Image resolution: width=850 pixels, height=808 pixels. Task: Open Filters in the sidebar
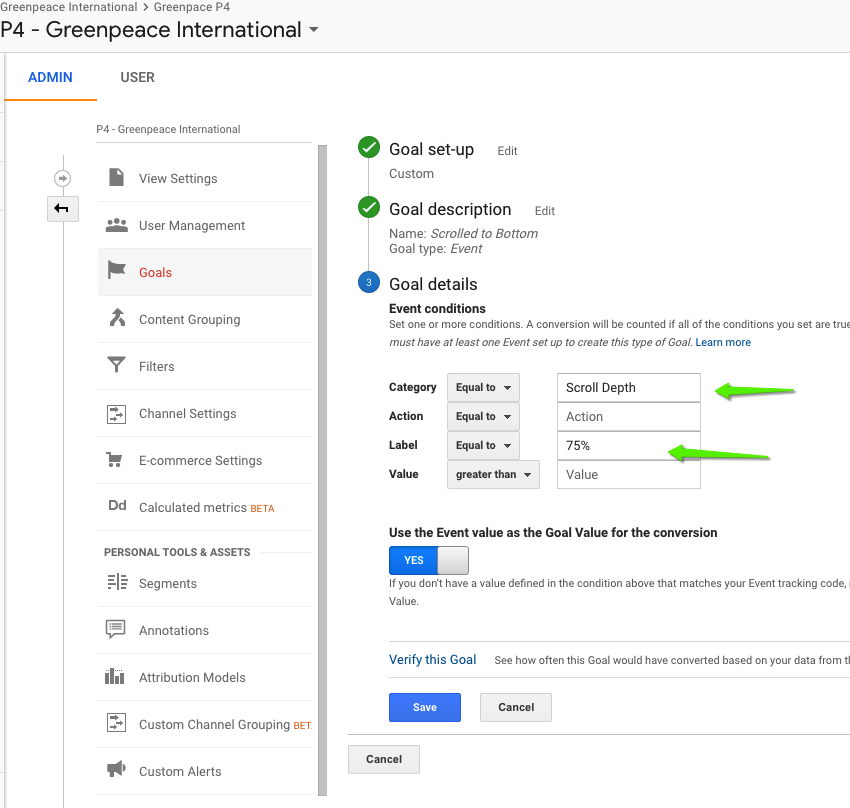205,366
